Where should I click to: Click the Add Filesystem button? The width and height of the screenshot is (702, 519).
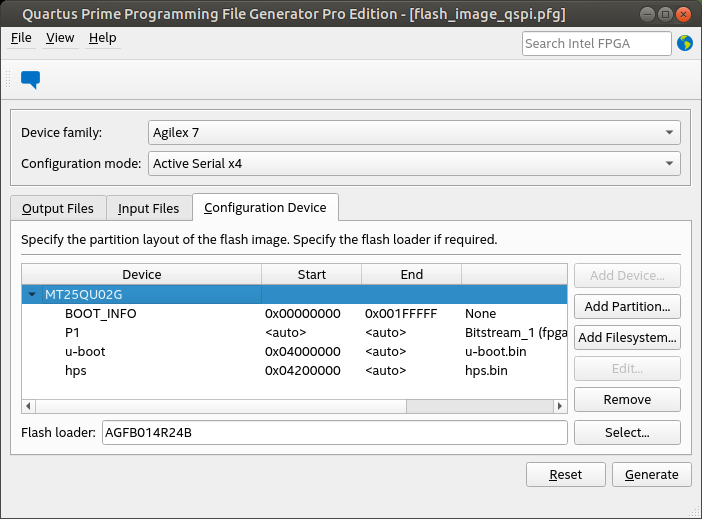[x=627, y=337]
